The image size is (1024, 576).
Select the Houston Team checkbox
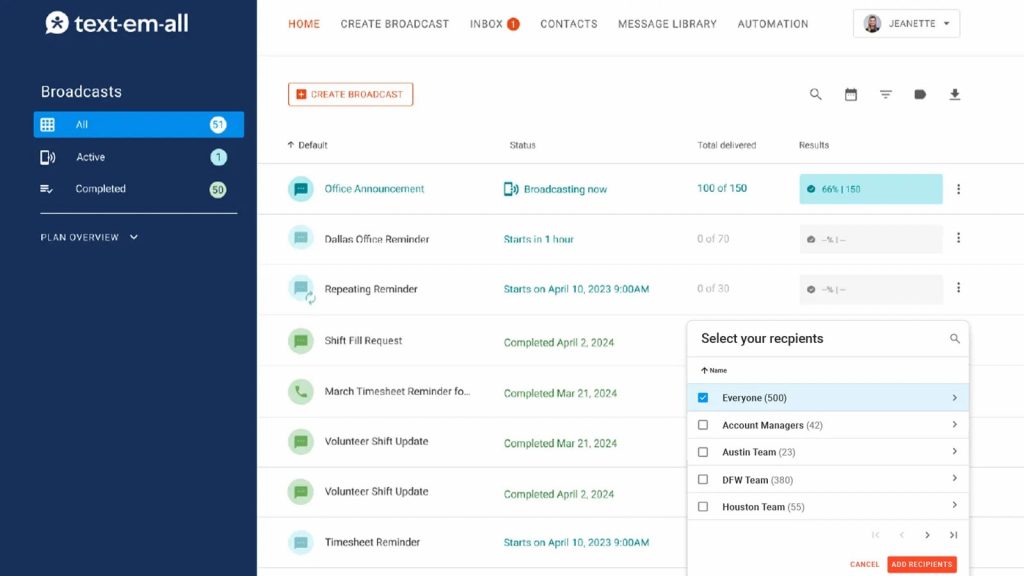pos(703,507)
